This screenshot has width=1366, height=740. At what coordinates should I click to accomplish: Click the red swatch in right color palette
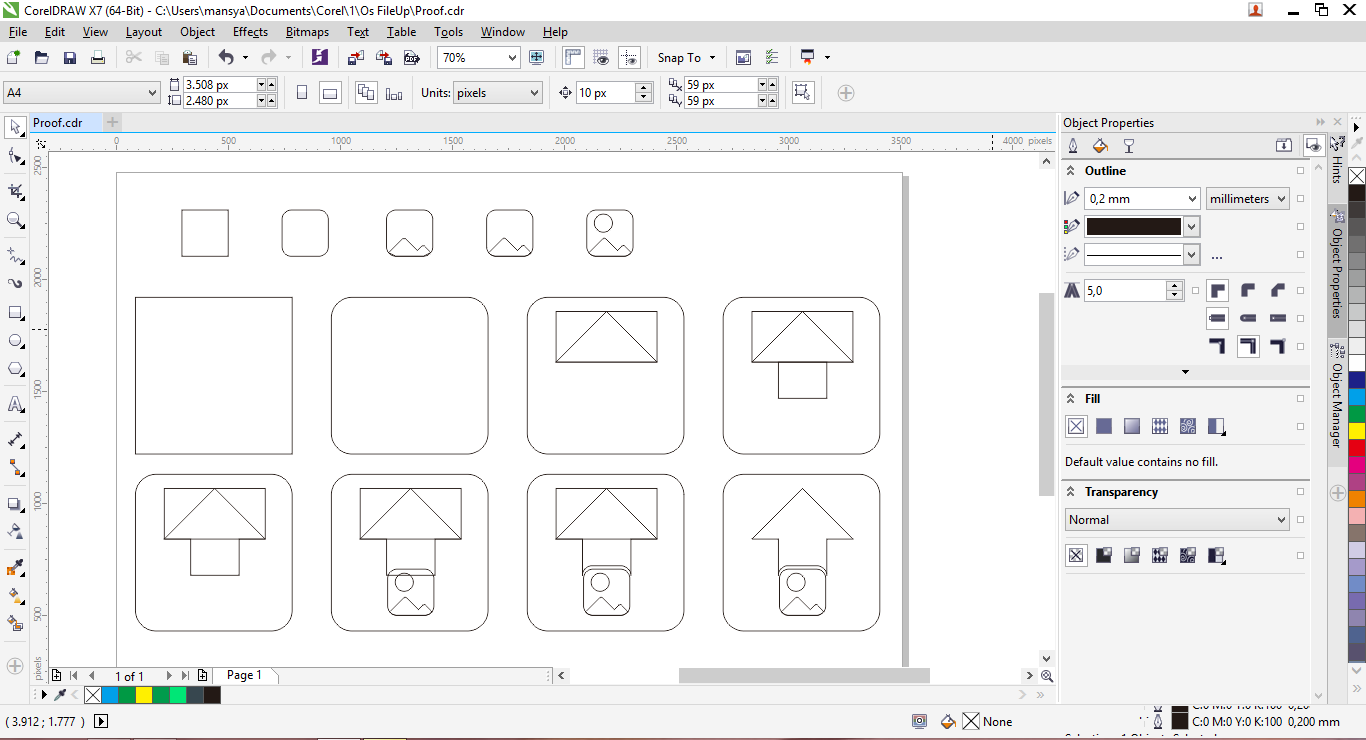tap(1357, 448)
